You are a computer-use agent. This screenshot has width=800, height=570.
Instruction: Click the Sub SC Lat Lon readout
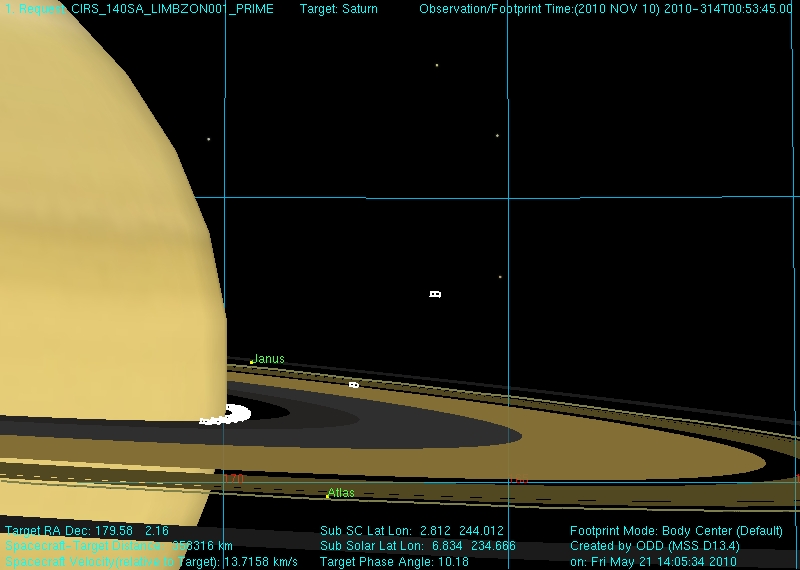coord(411,531)
